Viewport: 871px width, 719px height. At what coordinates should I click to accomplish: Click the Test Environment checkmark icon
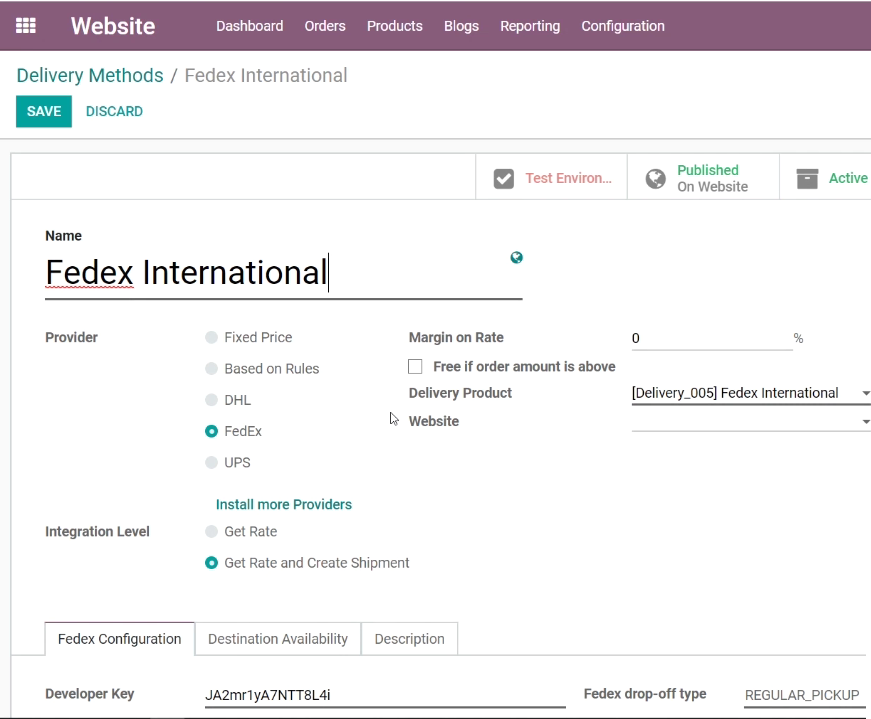pyautogui.click(x=504, y=178)
